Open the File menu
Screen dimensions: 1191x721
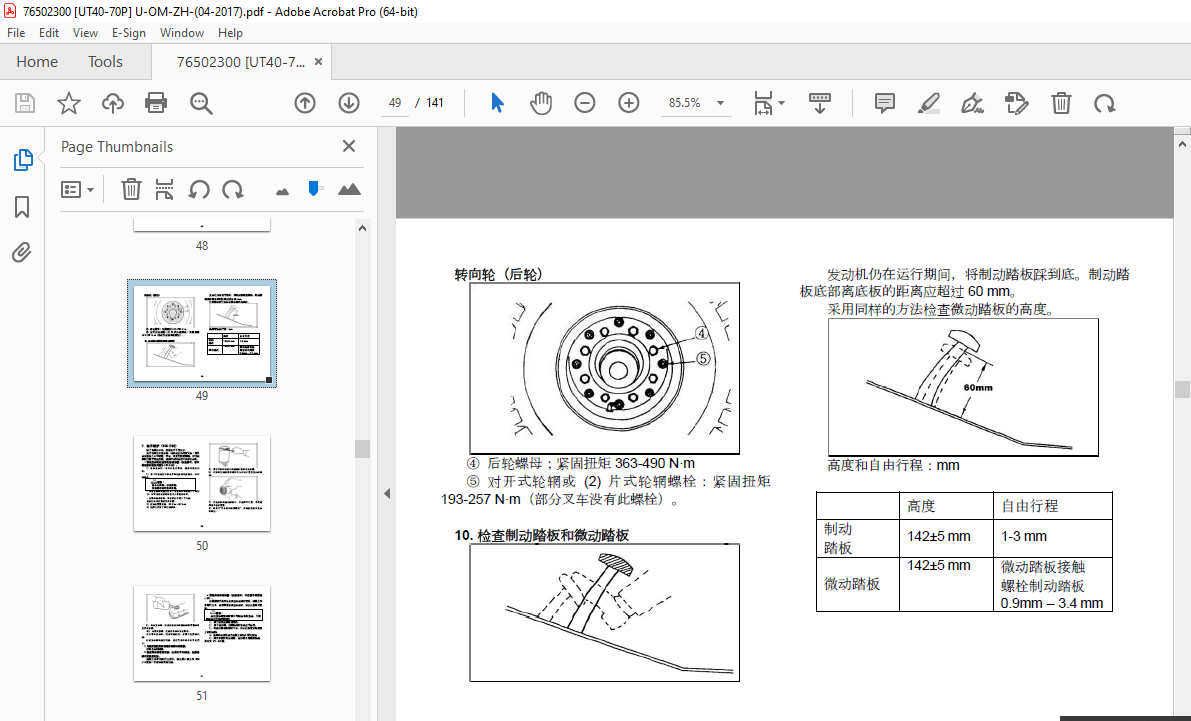(16, 33)
